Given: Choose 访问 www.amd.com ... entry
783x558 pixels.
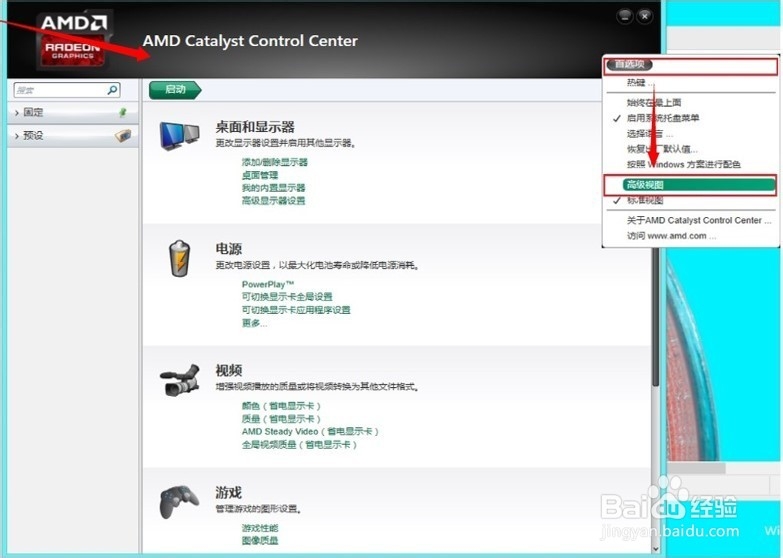Looking at the screenshot, I should (x=672, y=236).
